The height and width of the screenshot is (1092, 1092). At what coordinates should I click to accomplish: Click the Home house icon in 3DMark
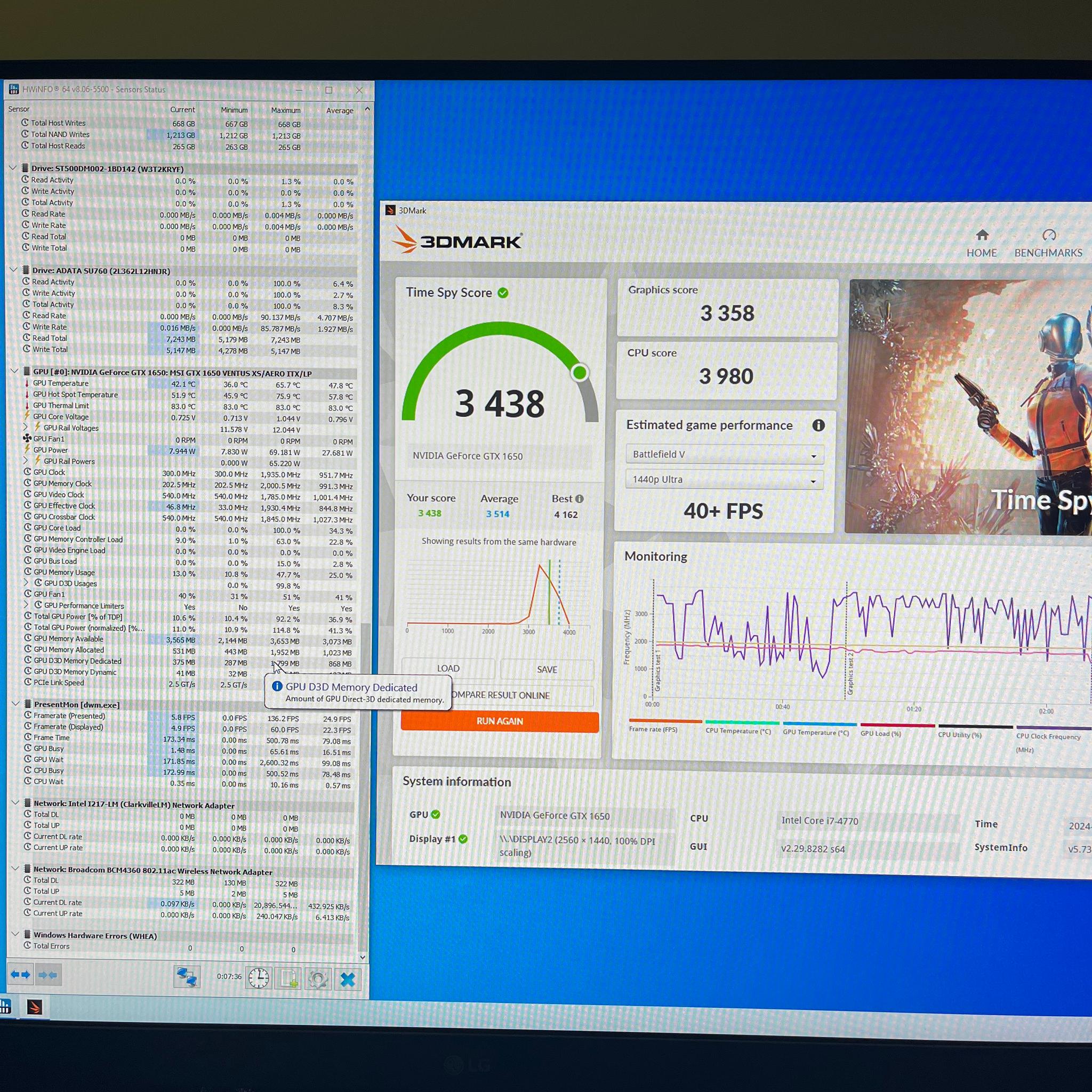pyautogui.click(x=982, y=235)
